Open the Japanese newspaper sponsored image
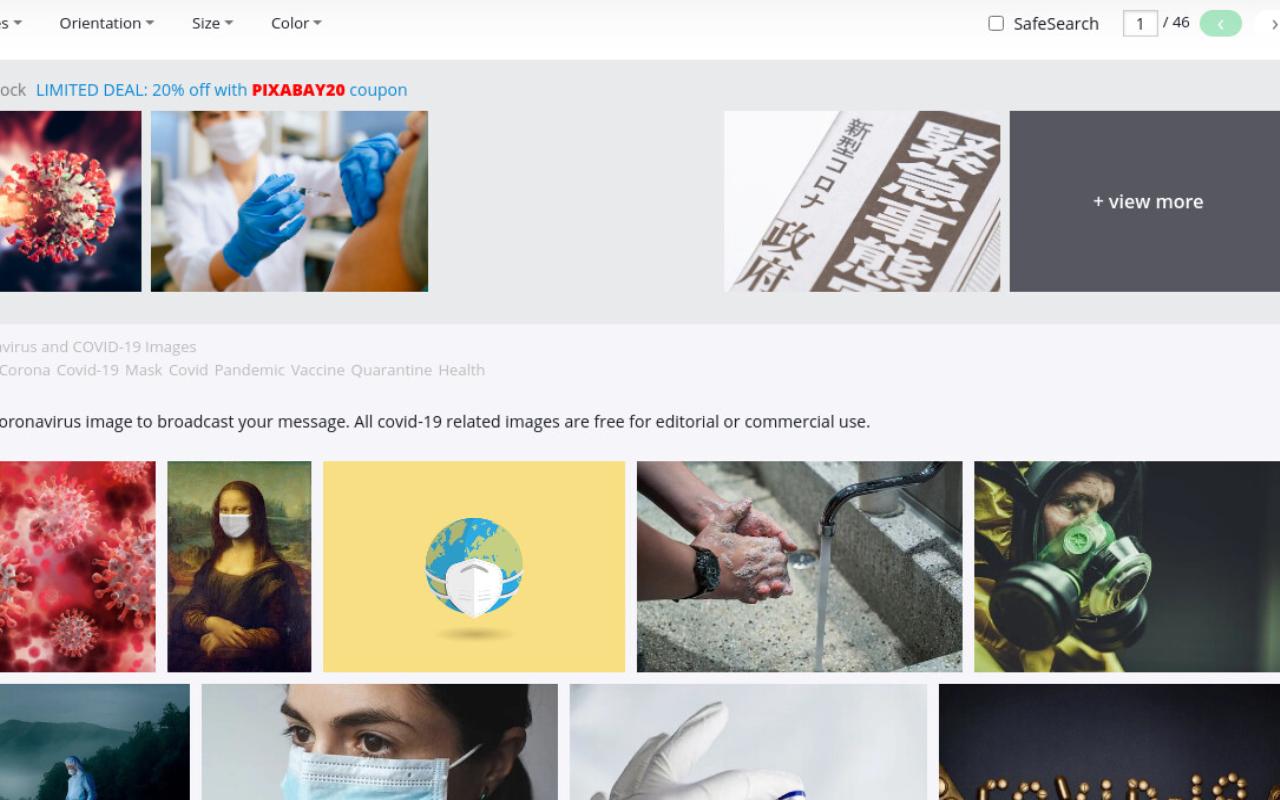1280x800 pixels. [x=862, y=201]
